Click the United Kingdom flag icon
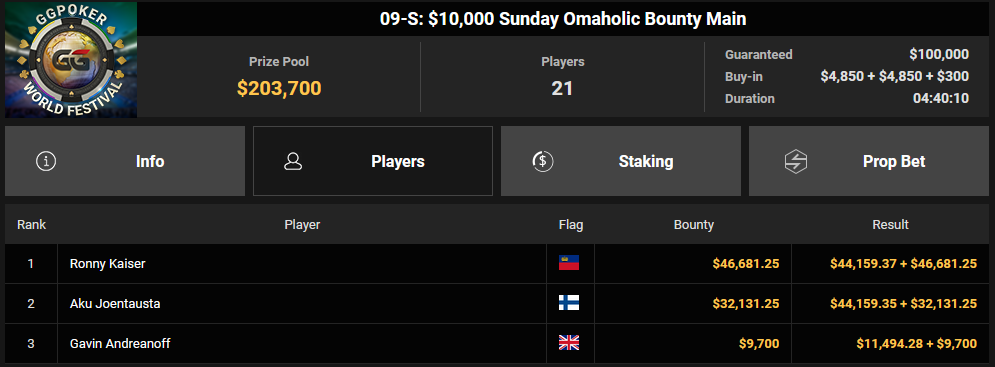 [569, 344]
